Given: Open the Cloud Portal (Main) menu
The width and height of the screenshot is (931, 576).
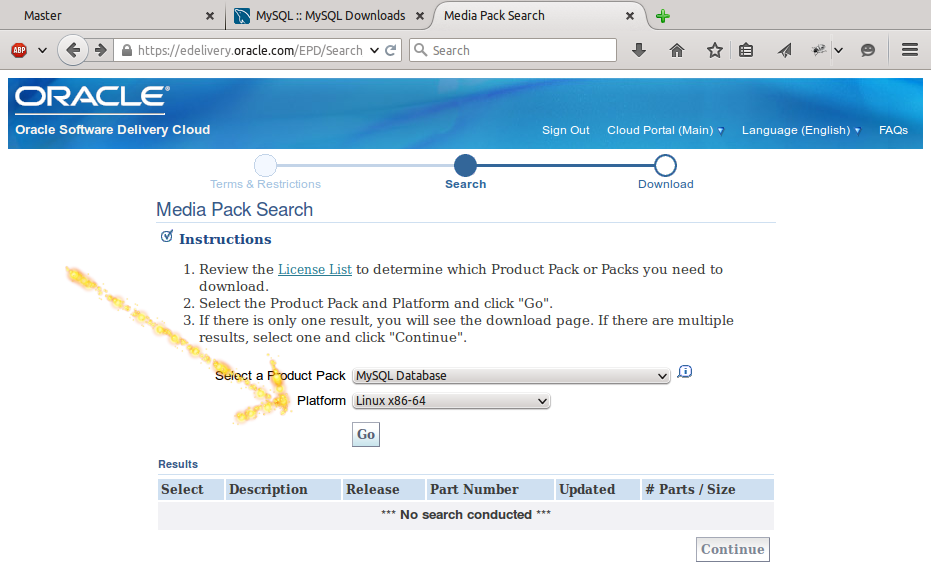Looking at the screenshot, I should point(665,130).
